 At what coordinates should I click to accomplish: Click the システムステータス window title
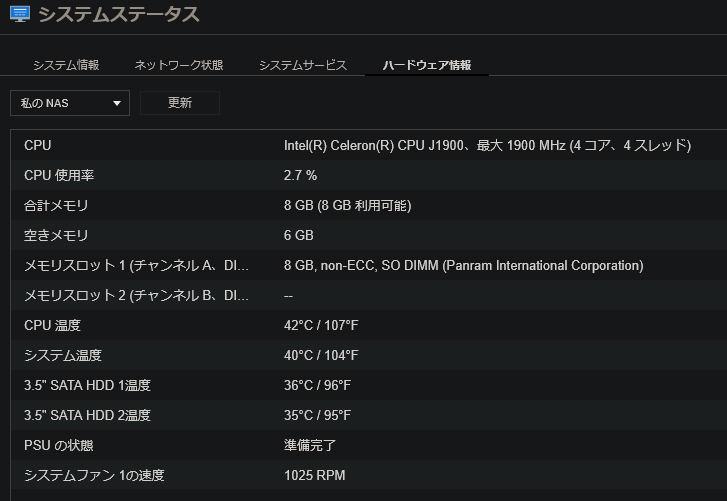tap(119, 14)
